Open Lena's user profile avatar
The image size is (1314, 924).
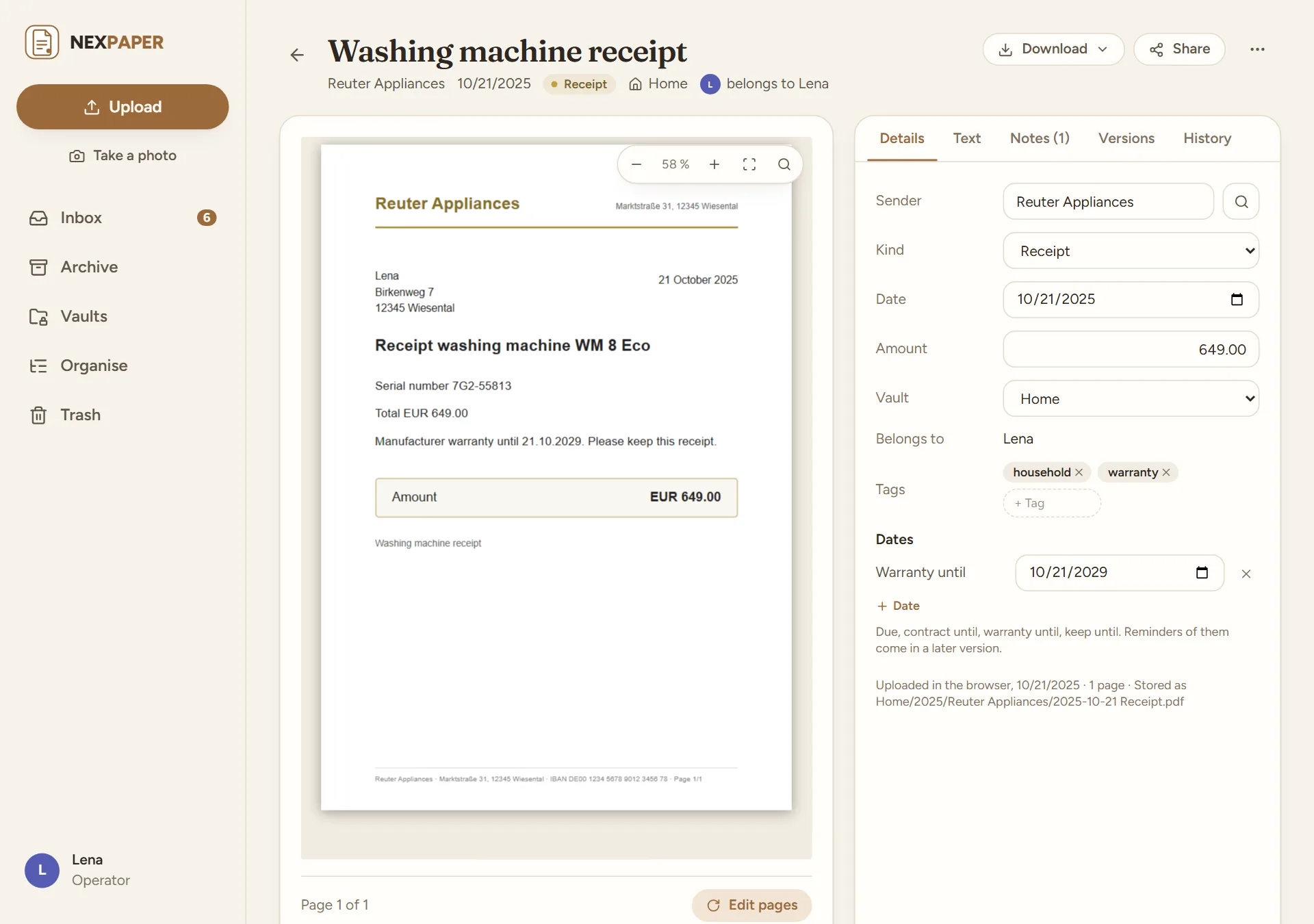coord(42,871)
